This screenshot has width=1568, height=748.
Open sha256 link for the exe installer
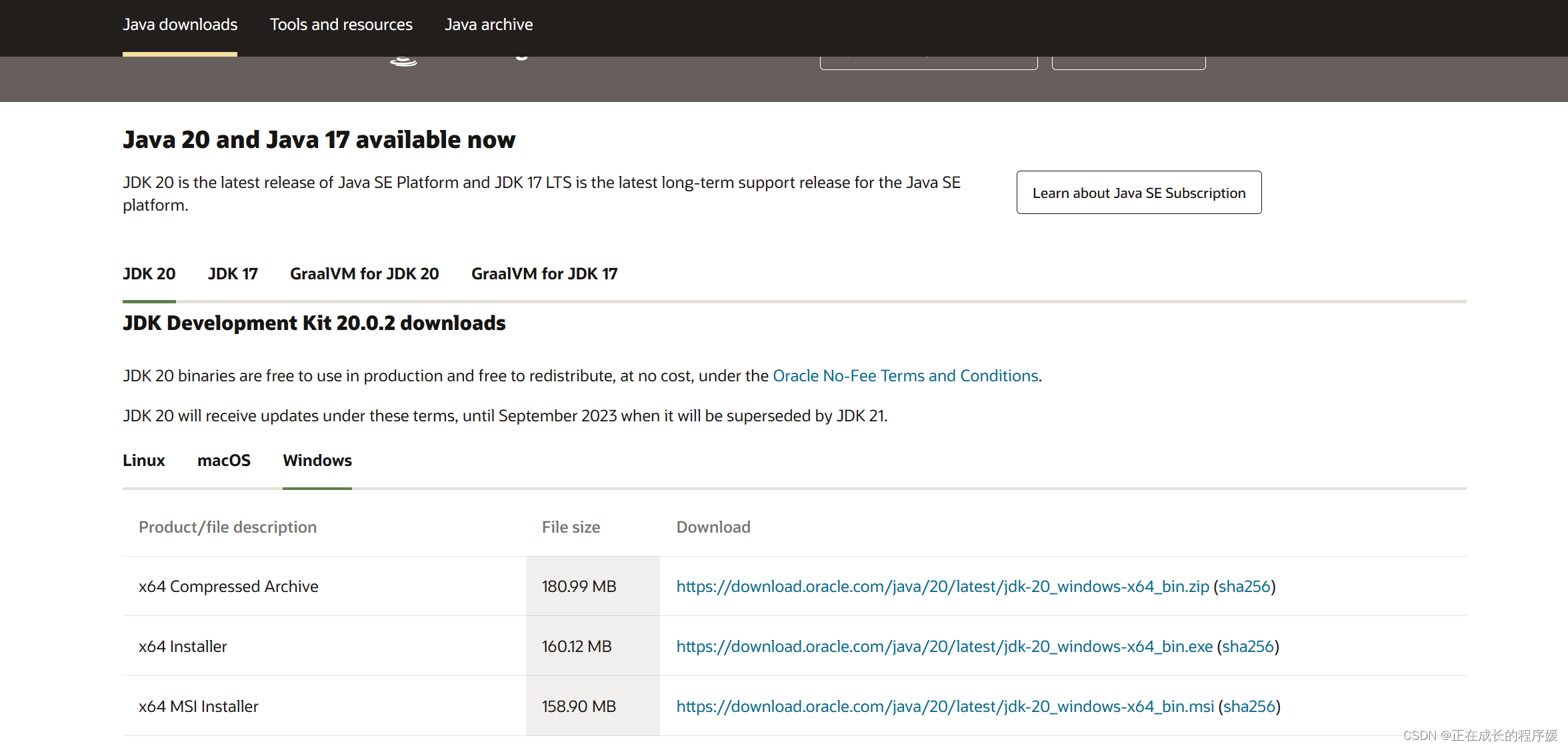pos(1247,647)
